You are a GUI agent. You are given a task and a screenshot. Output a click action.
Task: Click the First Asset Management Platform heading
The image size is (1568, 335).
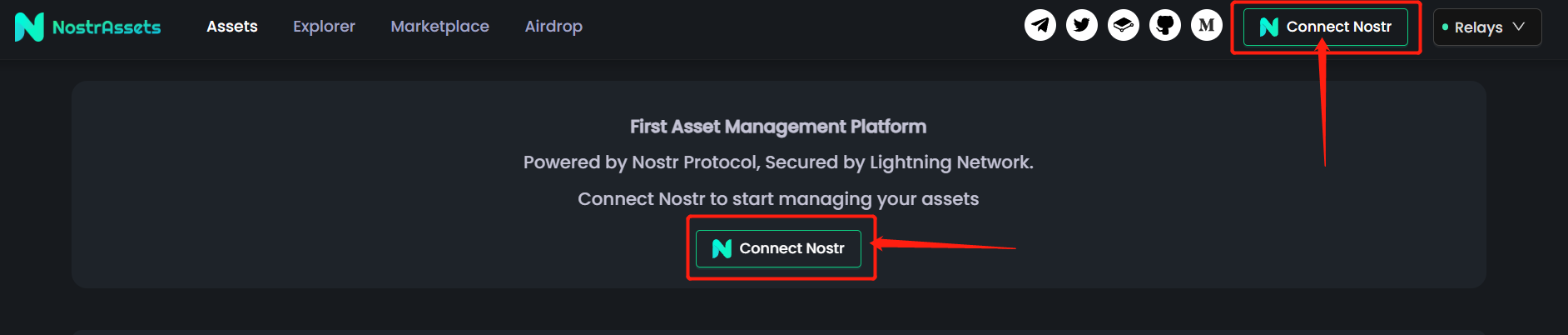778,127
